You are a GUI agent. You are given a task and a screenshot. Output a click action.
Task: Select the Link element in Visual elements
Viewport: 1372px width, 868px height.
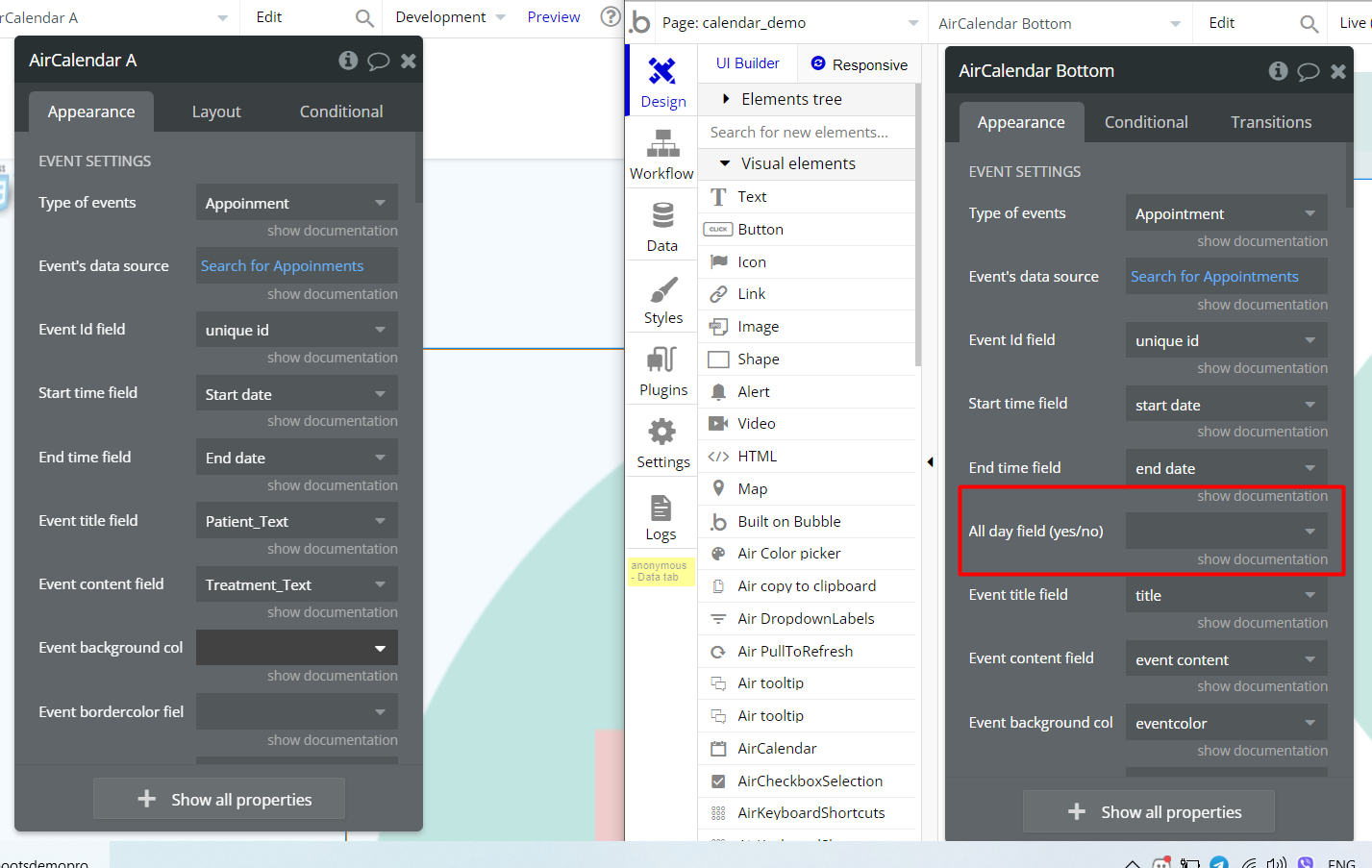pyautogui.click(x=807, y=294)
